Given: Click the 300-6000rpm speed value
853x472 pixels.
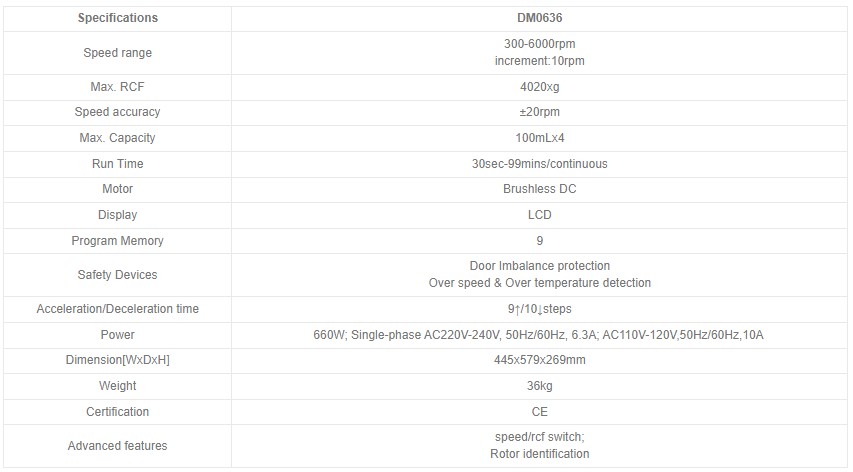Looking at the screenshot, I should (x=539, y=44).
